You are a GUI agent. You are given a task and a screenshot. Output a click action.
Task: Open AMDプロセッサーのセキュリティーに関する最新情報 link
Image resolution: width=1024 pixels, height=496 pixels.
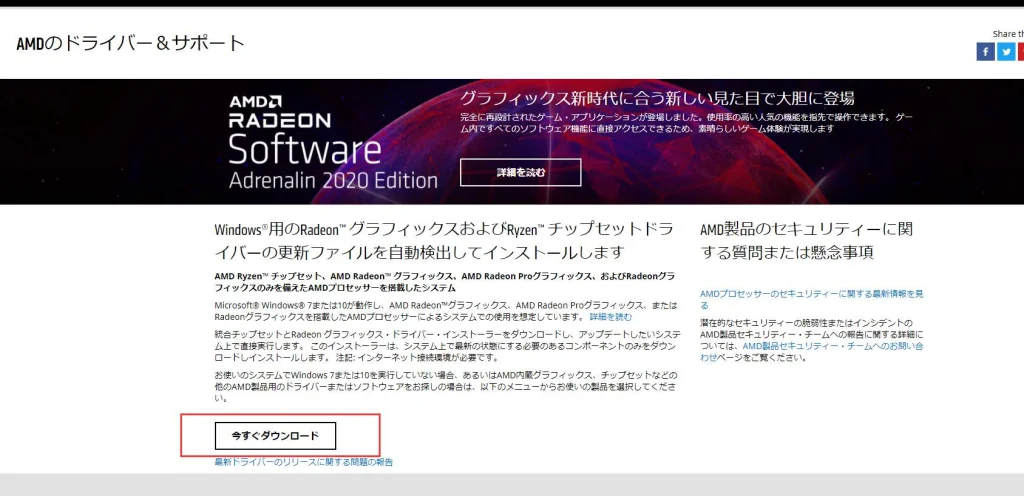pos(812,300)
